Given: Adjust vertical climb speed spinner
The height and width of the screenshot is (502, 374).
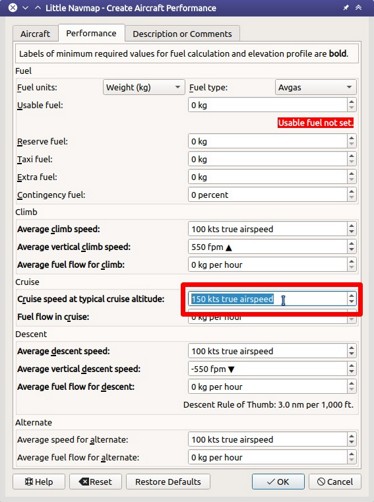Looking at the screenshot, I should [351, 247].
